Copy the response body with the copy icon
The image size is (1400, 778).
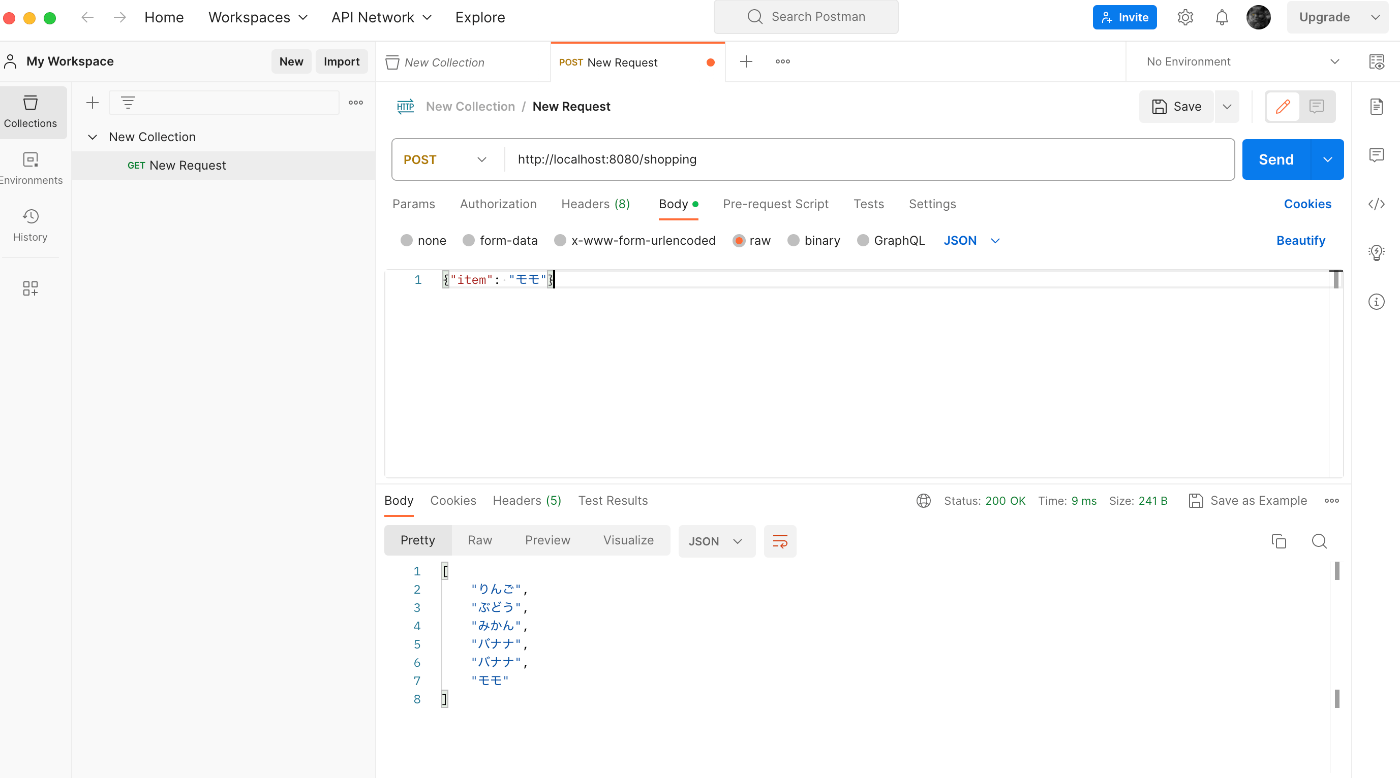tap(1278, 541)
